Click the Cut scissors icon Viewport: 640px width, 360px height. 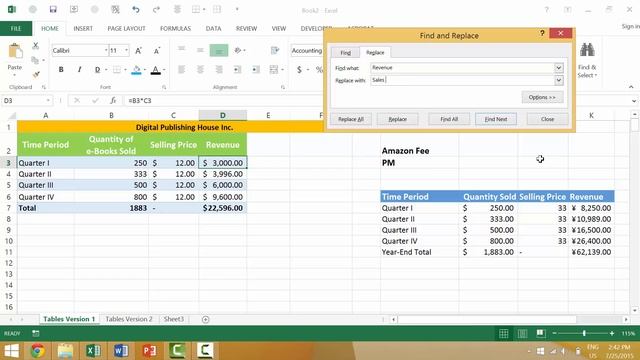pos(36,45)
